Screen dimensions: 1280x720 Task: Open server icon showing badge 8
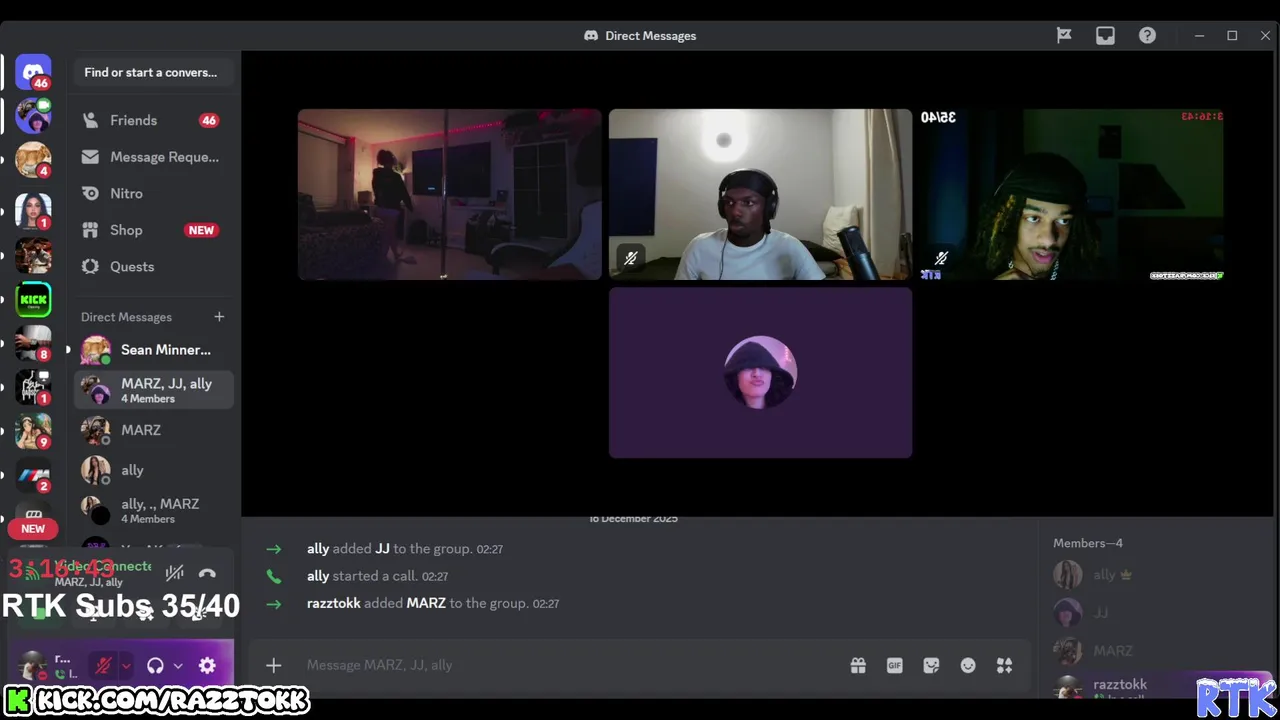coord(33,343)
